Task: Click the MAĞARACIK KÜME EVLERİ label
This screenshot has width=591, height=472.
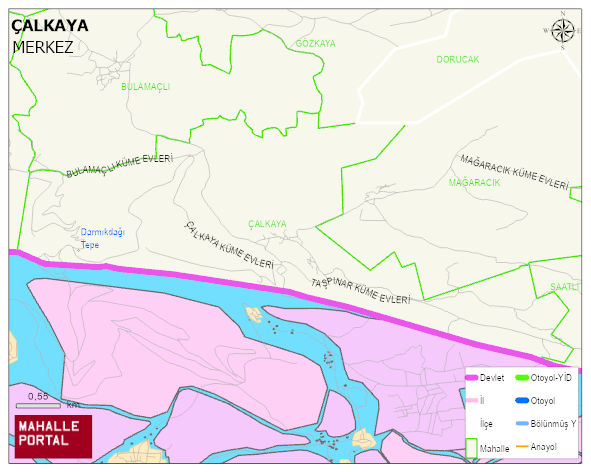Action: (514, 172)
